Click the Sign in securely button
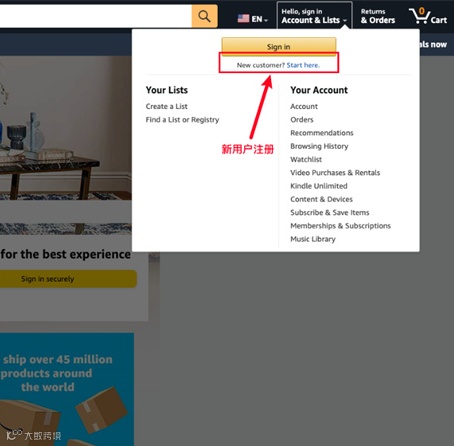Screen dimensions: 454x446 (68, 279)
